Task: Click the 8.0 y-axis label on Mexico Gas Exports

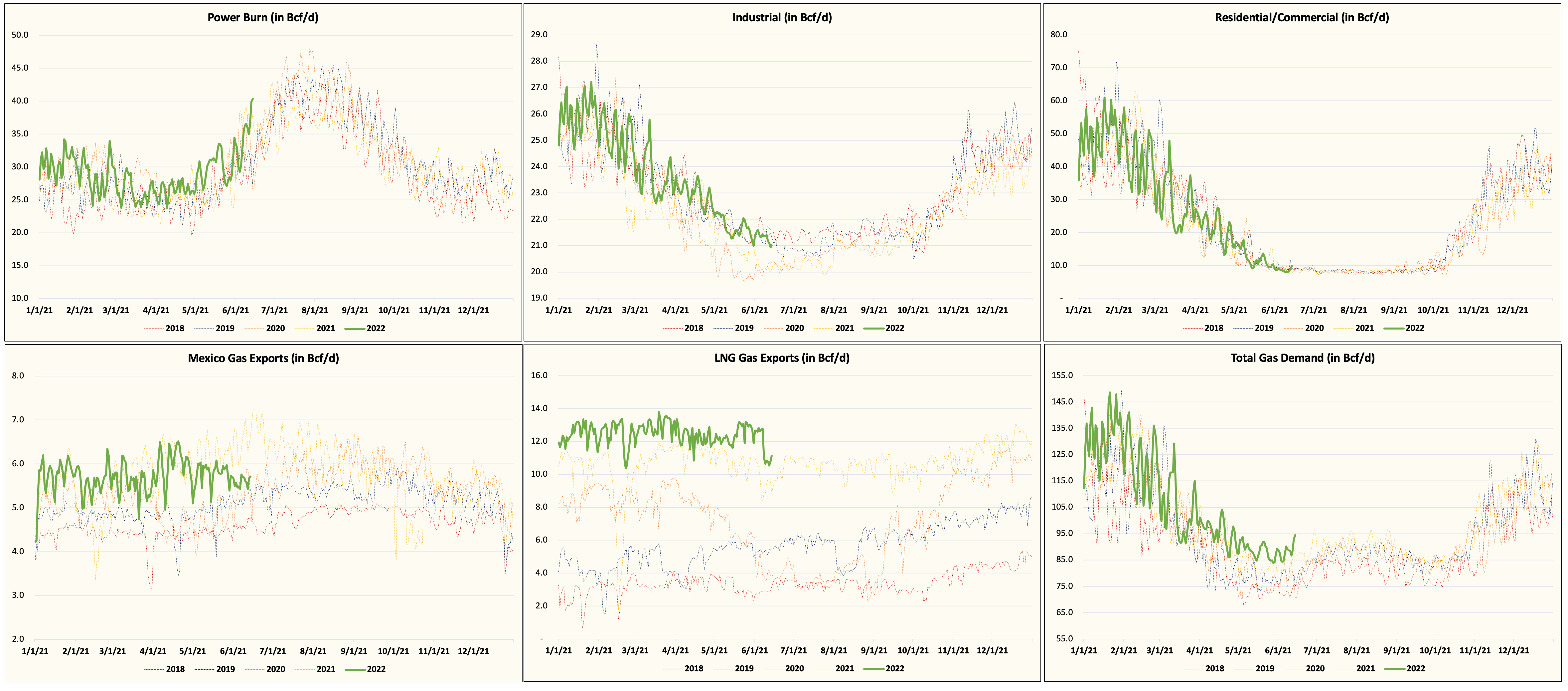Action: (x=18, y=375)
